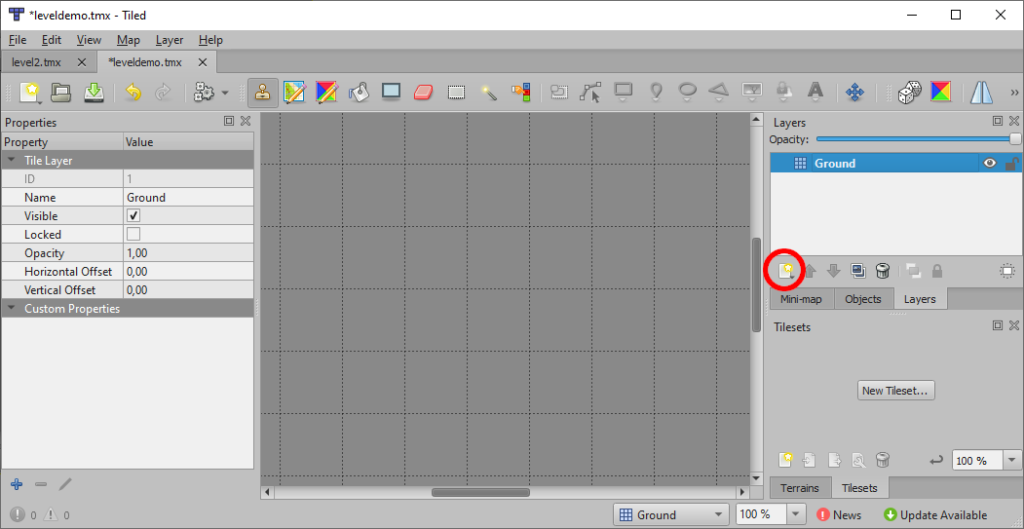
Task: Click the New map toolbar icon
Action: click(x=30, y=93)
